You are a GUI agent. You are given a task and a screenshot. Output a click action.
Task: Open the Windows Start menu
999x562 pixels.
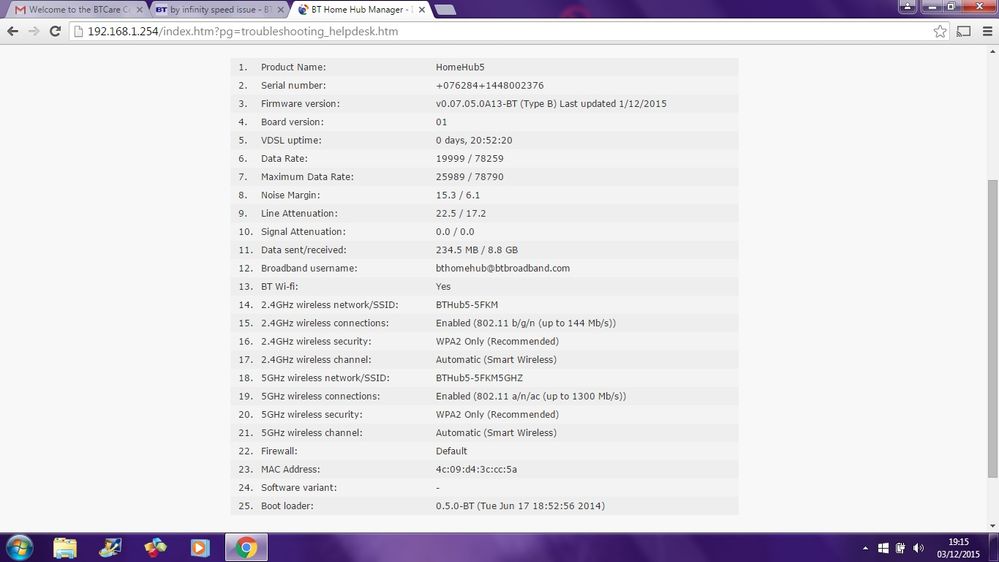coord(19,547)
